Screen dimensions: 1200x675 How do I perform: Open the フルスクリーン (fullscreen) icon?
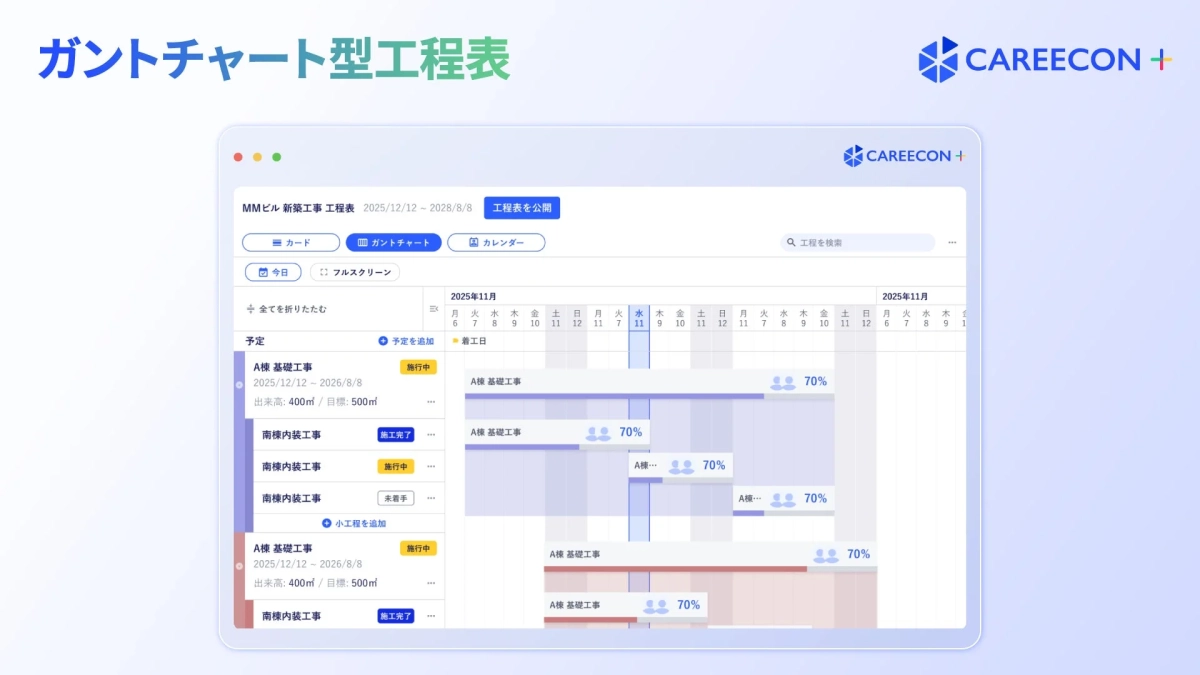[x=324, y=272]
